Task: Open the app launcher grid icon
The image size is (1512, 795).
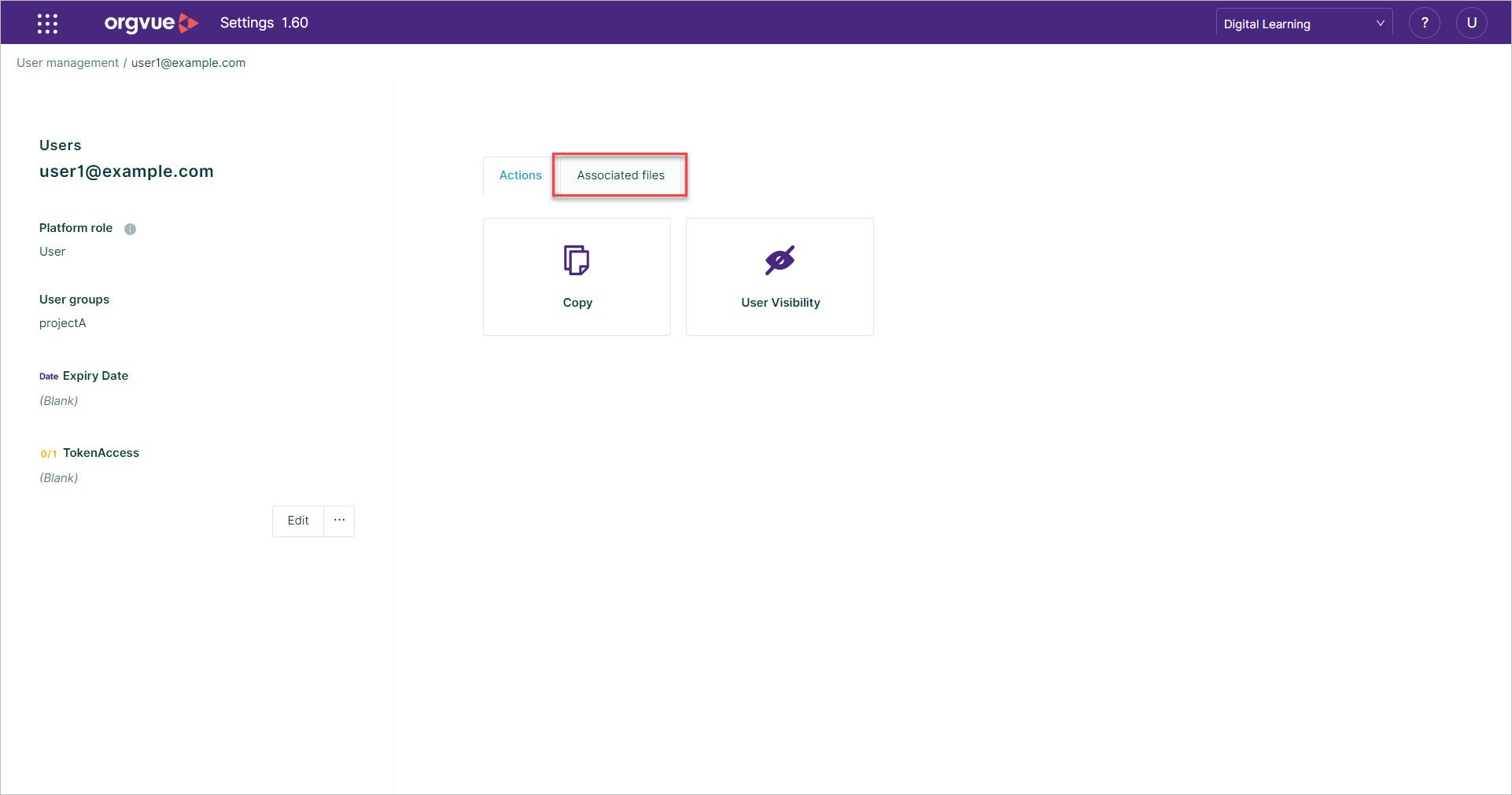Action: 47,24
